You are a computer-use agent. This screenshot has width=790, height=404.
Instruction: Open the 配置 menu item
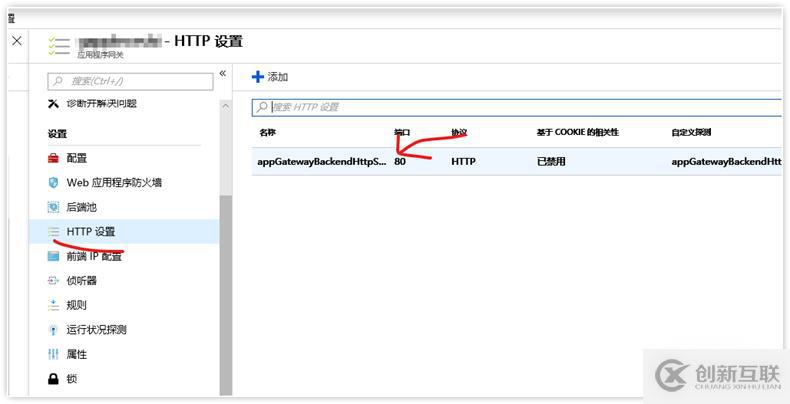coord(77,158)
